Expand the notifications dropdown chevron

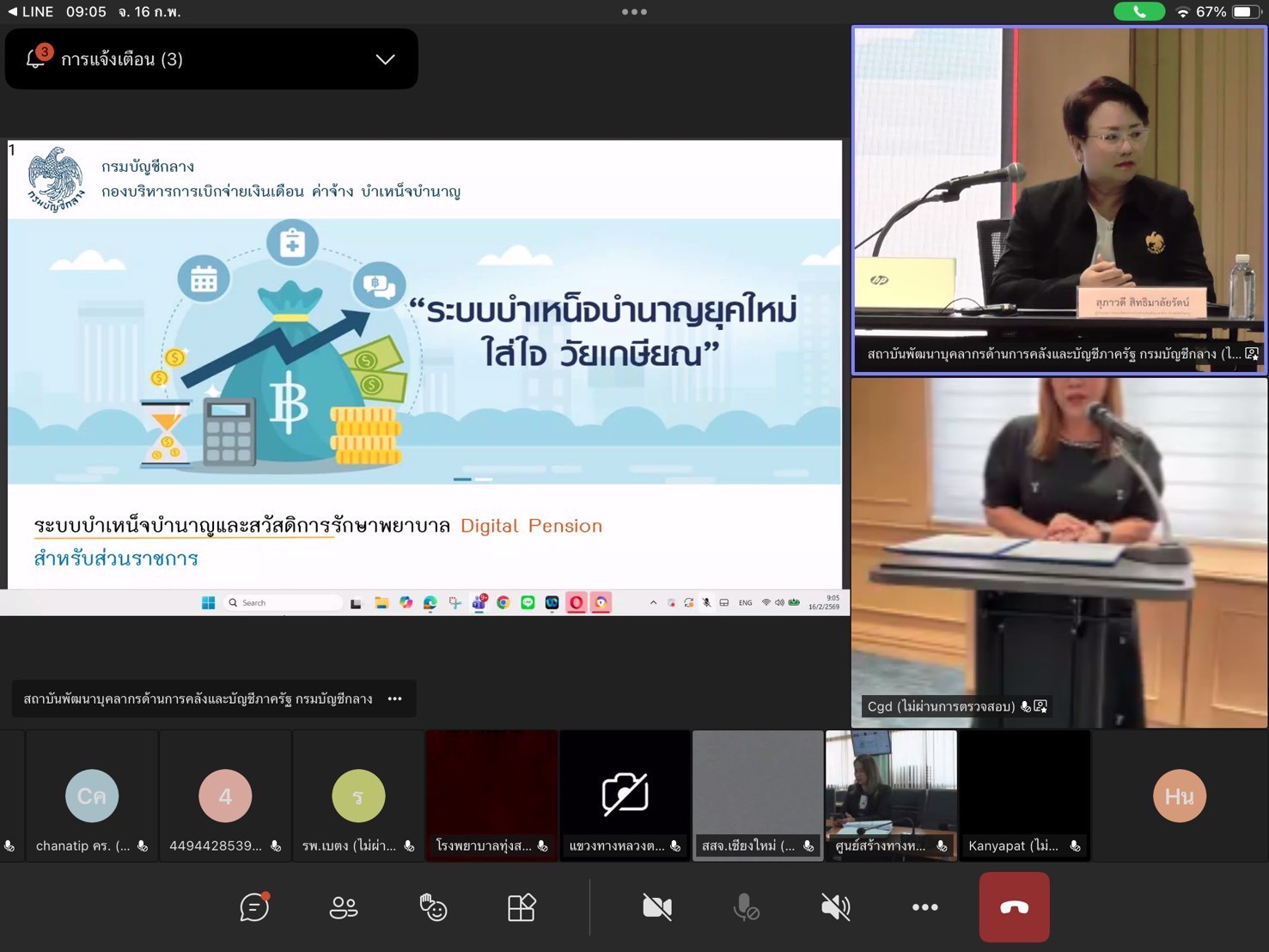[x=385, y=59]
